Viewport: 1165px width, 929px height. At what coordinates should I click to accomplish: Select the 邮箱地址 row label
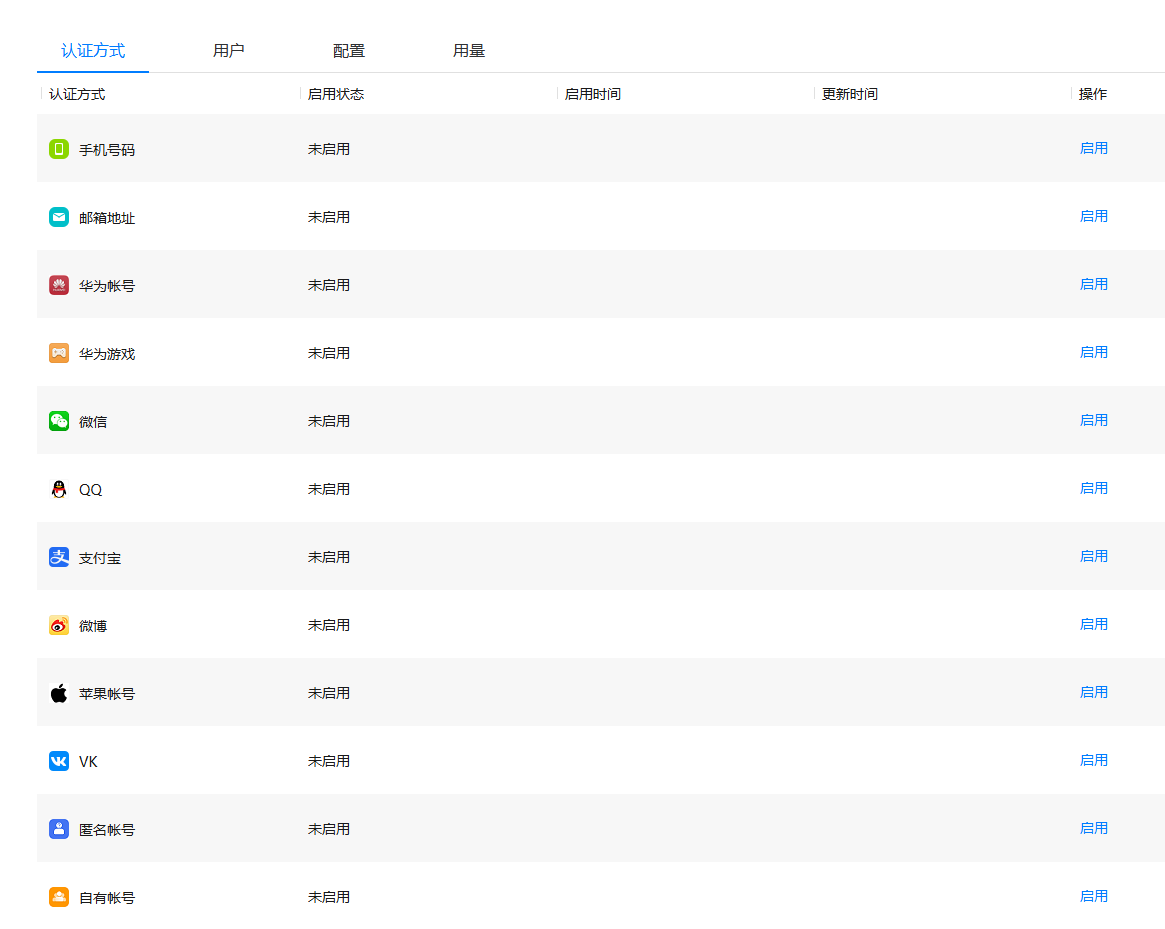click(x=107, y=218)
